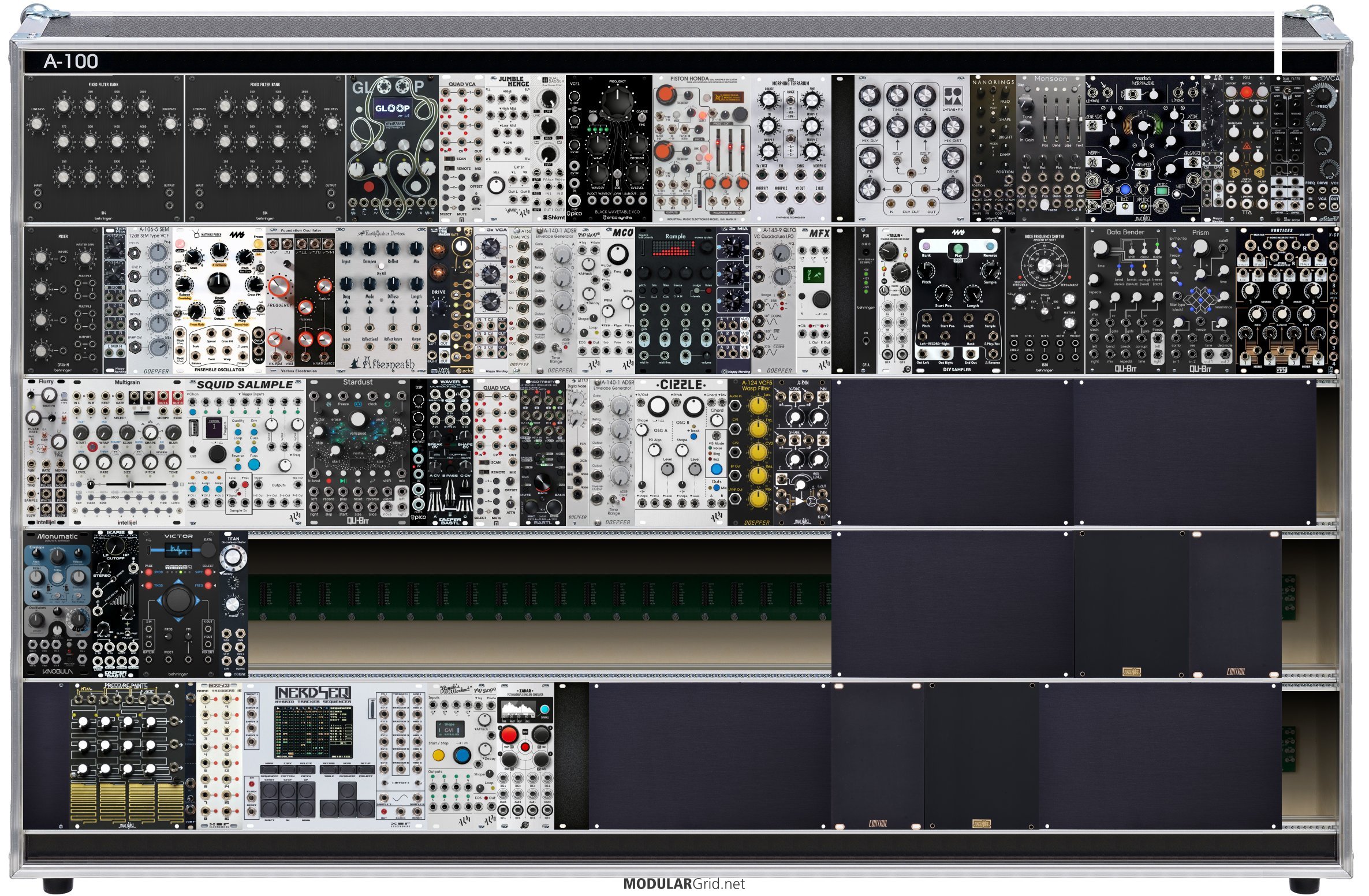Select the Ikarie filter module
The image size is (1369, 896).
[115, 604]
